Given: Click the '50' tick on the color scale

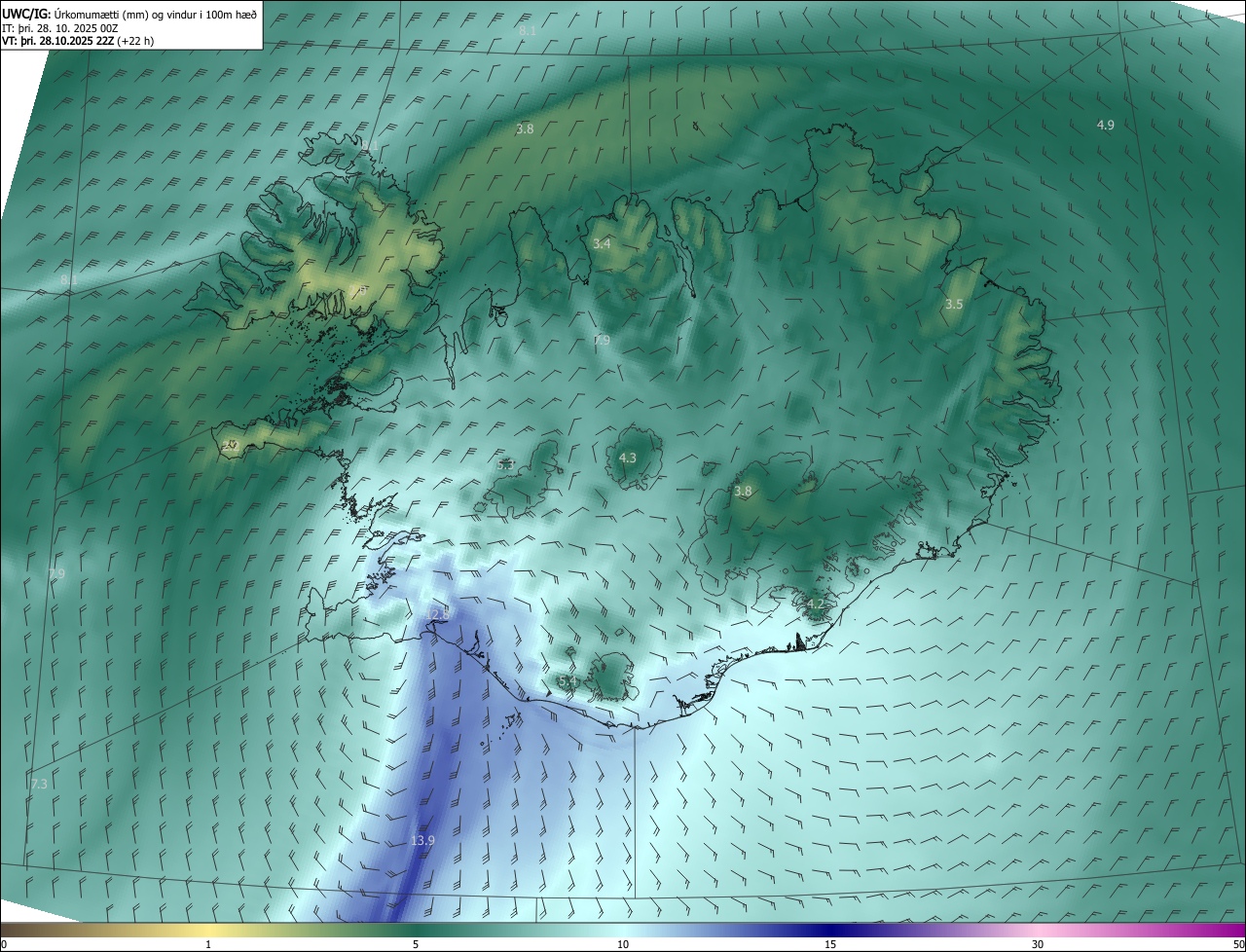Looking at the screenshot, I should 1237,944.
